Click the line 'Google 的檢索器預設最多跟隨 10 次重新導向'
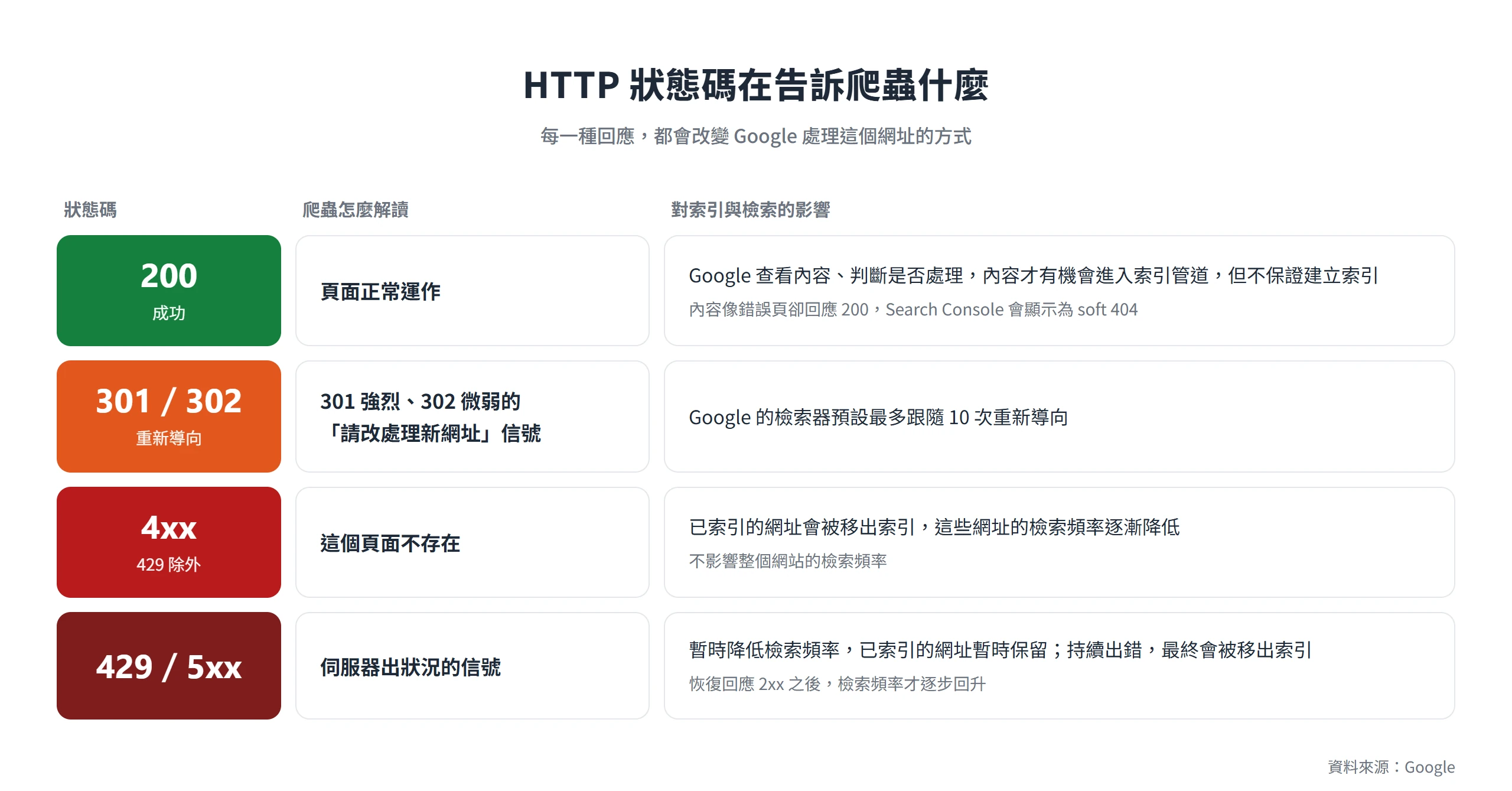Screen dimensions: 1512x791 (878, 417)
